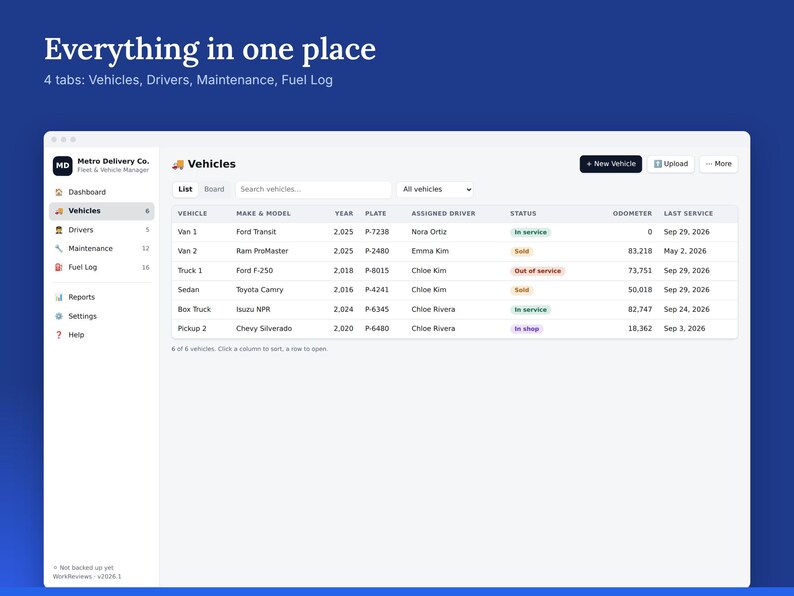Click the In shop status badge
The height and width of the screenshot is (596, 794).
[x=527, y=329]
